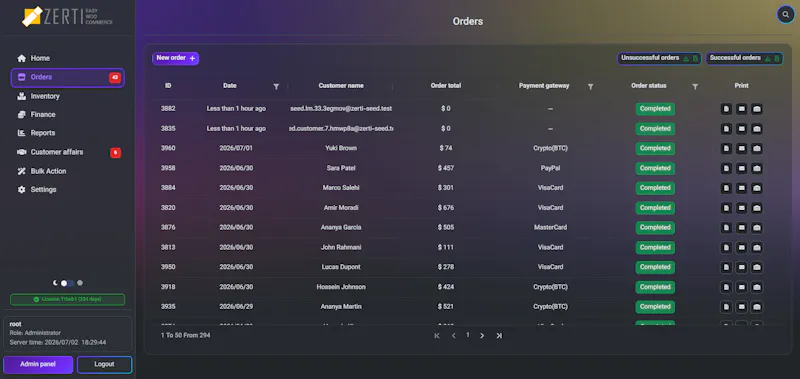Click the MasterCard payment gateway cell
This screenshot has height=379, width=800.
pyautogui.click(x=551, y=228)
